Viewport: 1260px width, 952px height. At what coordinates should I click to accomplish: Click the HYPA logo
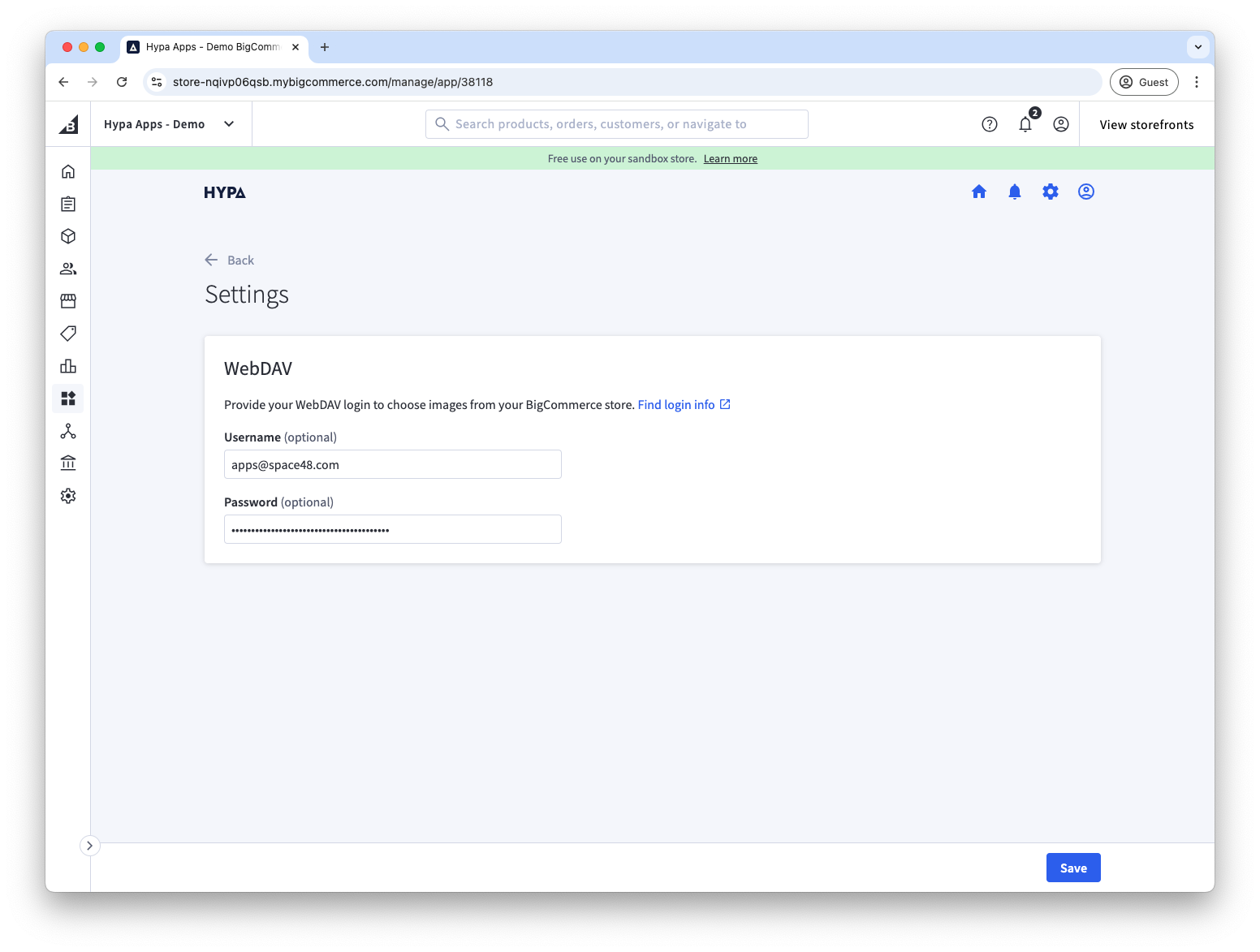pyautogui.click(x=225, y=192)
